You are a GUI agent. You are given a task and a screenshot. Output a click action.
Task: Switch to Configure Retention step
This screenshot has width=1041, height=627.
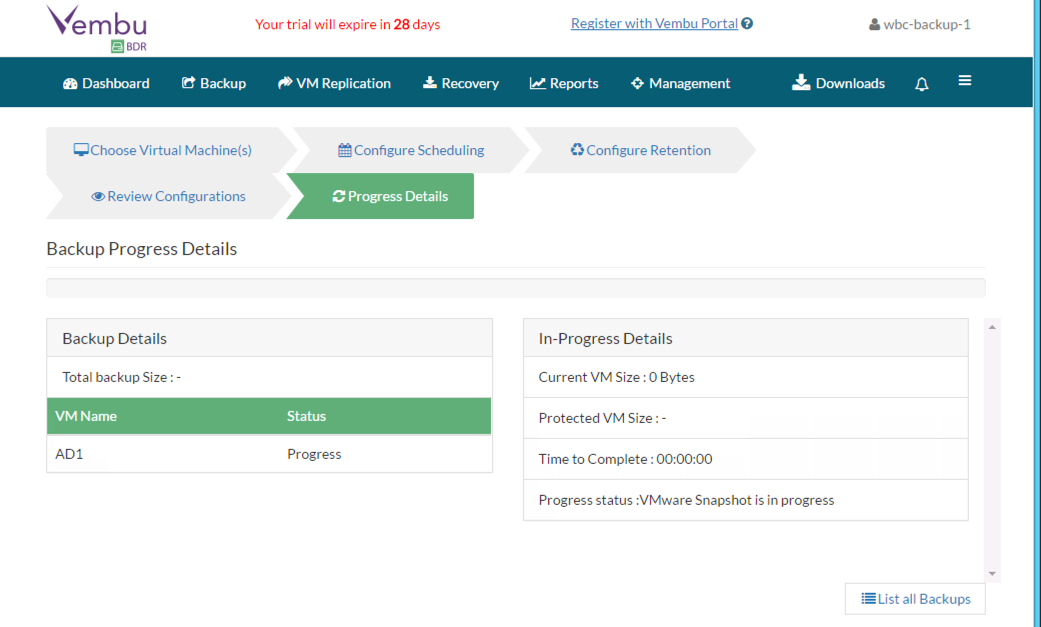point(641,151)
